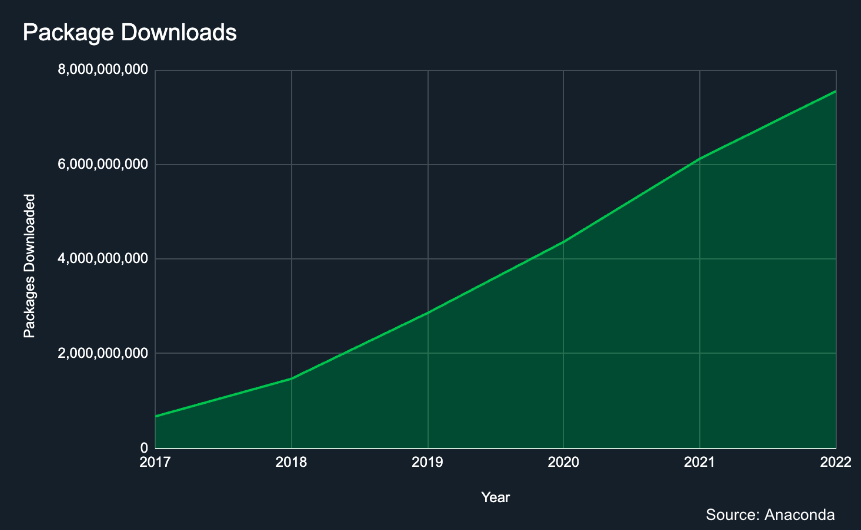This screenshot has height=530, width=861.
Task: Click the 8,000,000,000 y-axis label
Action: click(103, 70)
